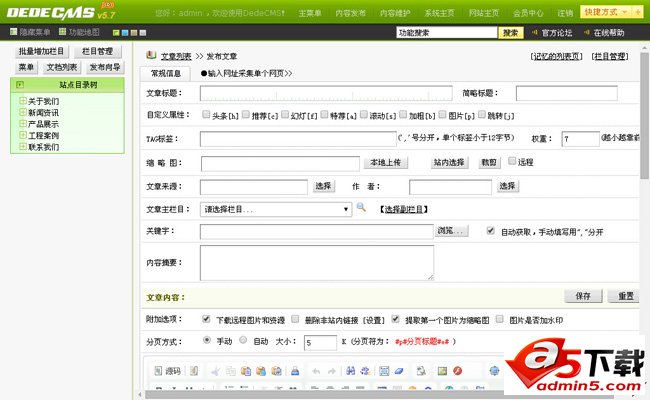Screen dimensions: 650x400
Task: Click the 文章标题 input field
Action: [x=326, y=93]
